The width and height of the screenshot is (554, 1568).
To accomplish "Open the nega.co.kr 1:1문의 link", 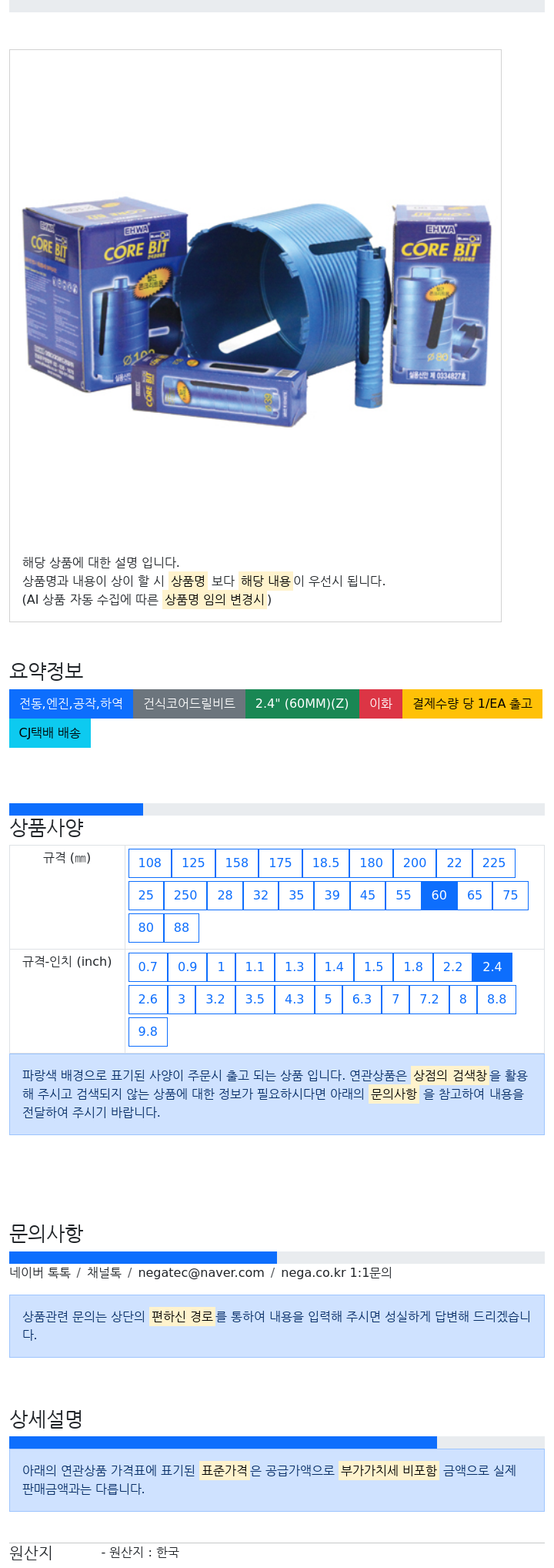I will click(336, 1273).
